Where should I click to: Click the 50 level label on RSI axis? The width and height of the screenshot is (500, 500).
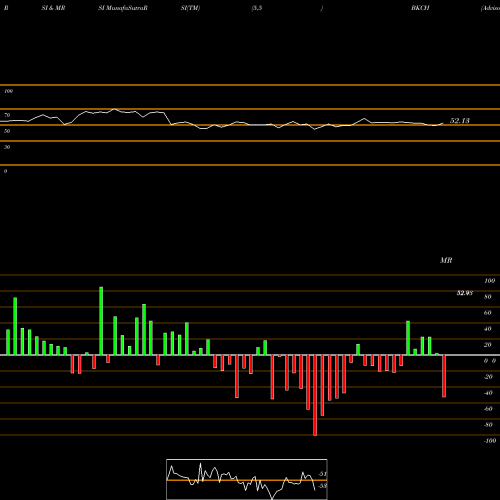click(7, 131)
